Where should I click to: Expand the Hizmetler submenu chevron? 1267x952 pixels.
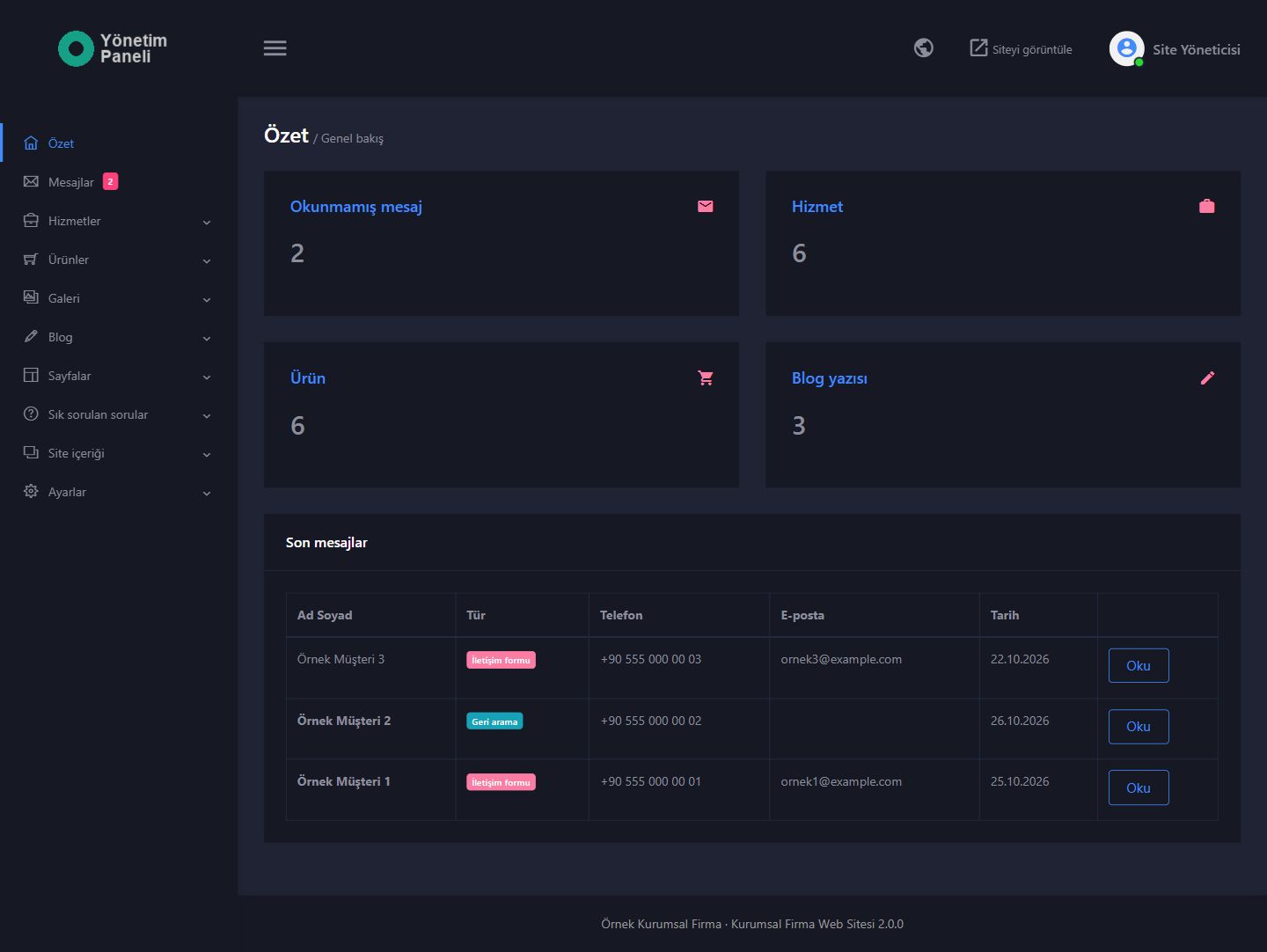[x=207, y=223]
